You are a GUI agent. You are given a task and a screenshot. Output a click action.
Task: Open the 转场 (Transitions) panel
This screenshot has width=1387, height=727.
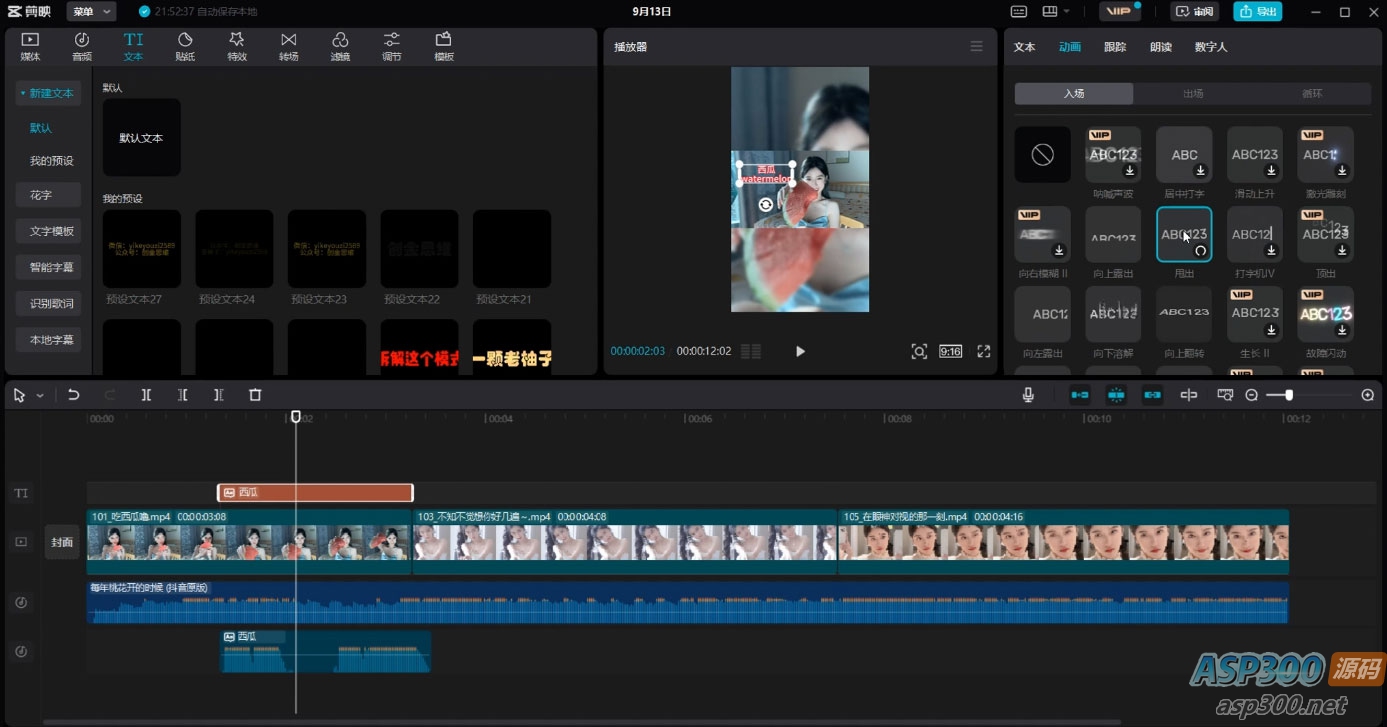click(x=288, y=46)
